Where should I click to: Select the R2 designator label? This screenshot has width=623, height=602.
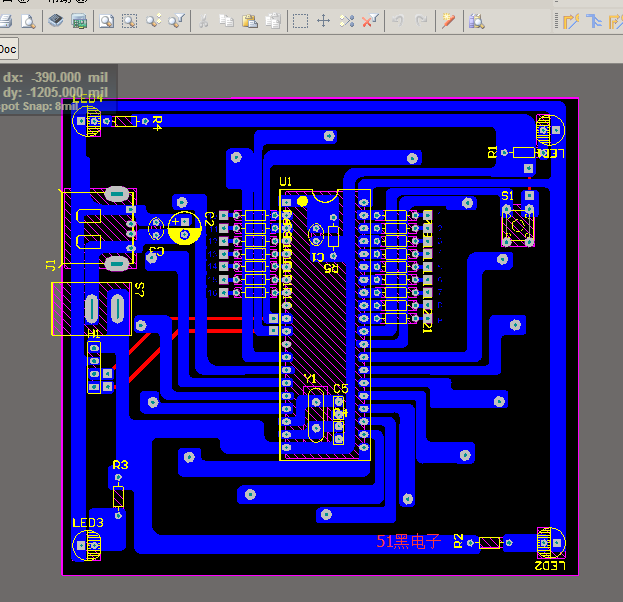click(x=458, y=541)
